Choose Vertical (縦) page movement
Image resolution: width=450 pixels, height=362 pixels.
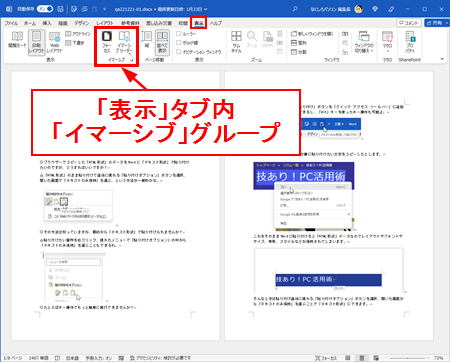pos(147,40)
